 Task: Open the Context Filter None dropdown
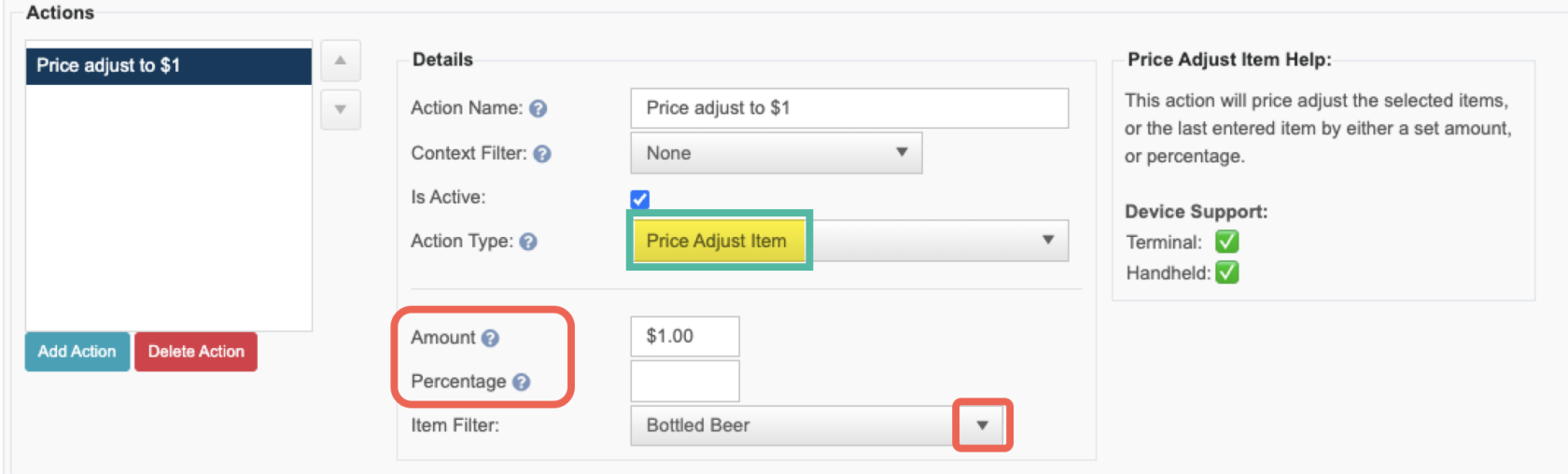(777, 153)
